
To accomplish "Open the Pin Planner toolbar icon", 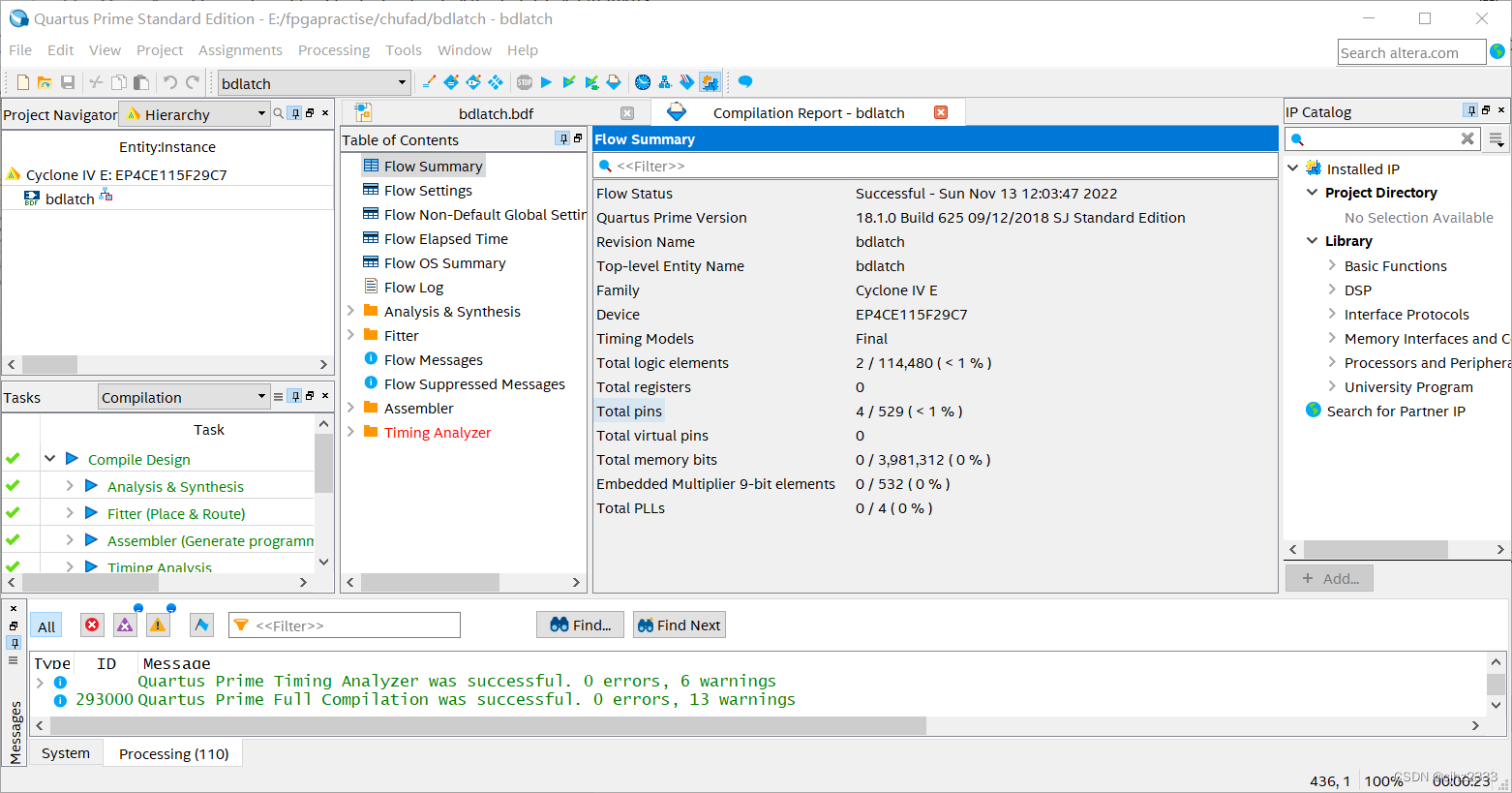I will point(473,82).
